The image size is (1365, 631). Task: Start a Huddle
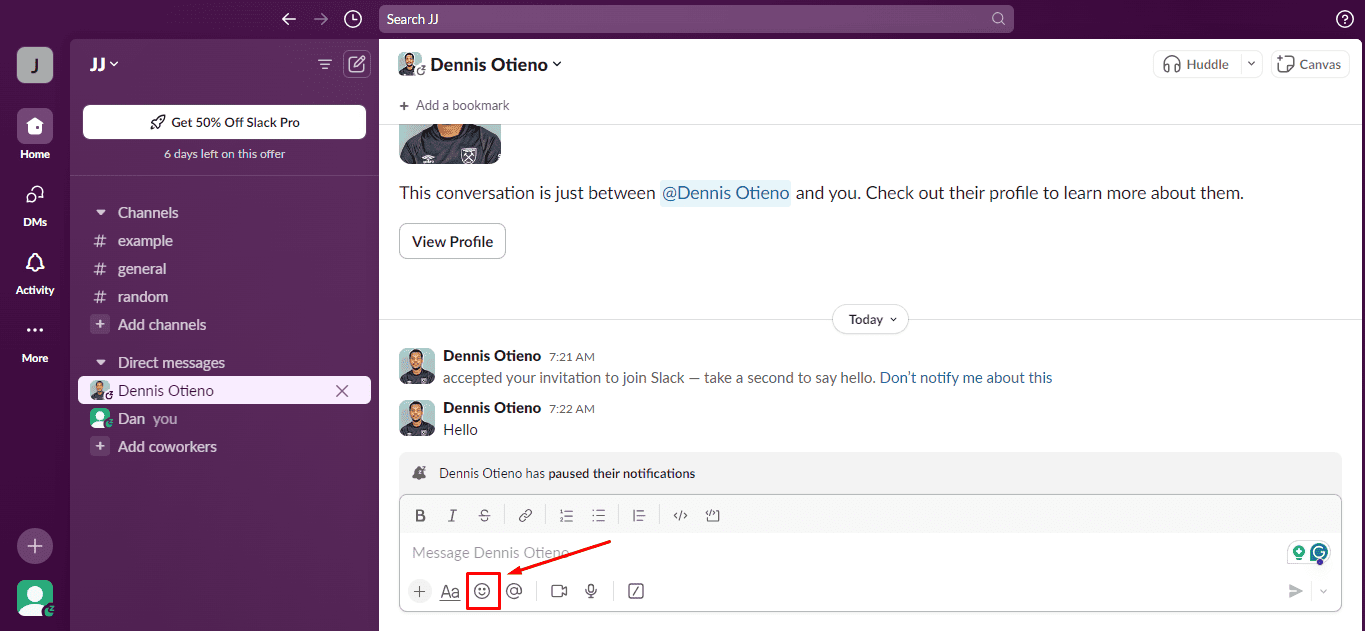[1197, 64]
